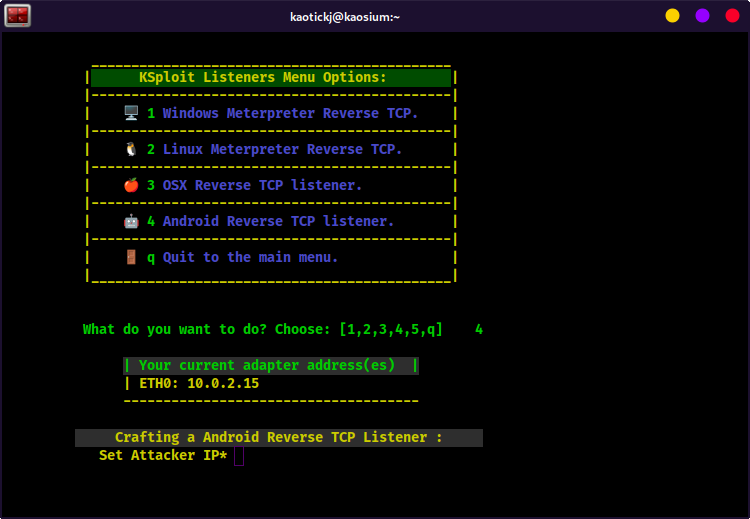750x519 pixels.
Task: Select 'Quit to the main menu.' text
Action: tap(250, 257)
